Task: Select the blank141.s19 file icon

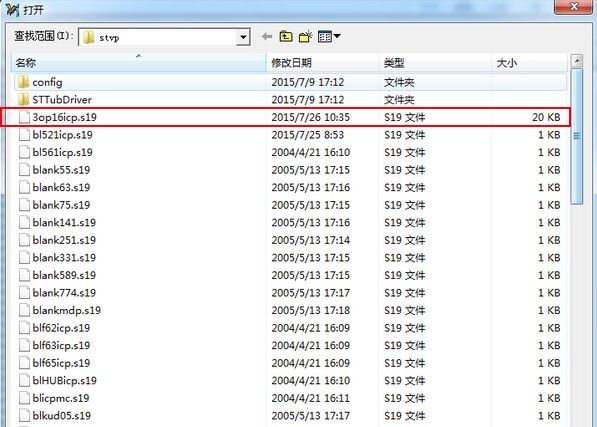Action: click(x=24, y=222)
